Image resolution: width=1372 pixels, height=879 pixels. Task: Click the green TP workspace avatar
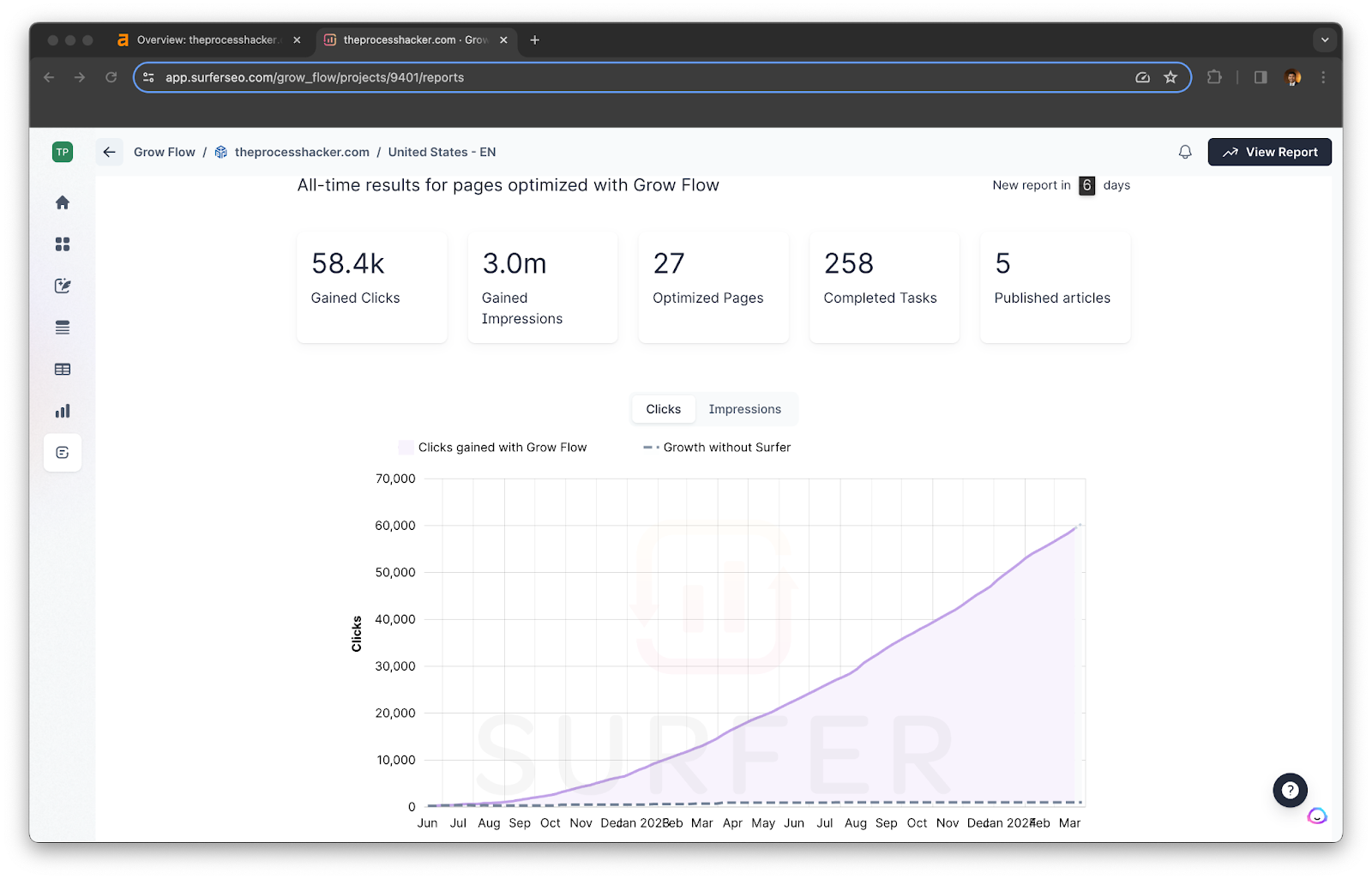63,153
